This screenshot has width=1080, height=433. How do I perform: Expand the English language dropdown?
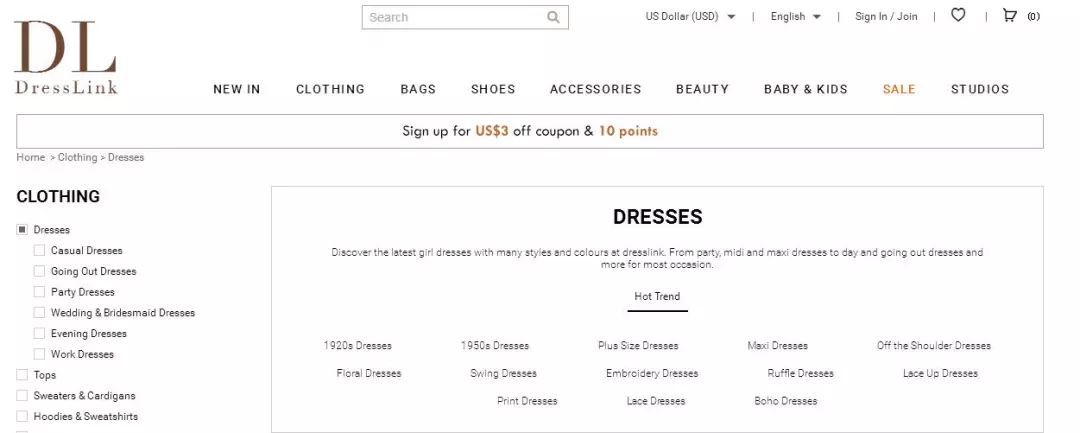click(x=795, y=16)
